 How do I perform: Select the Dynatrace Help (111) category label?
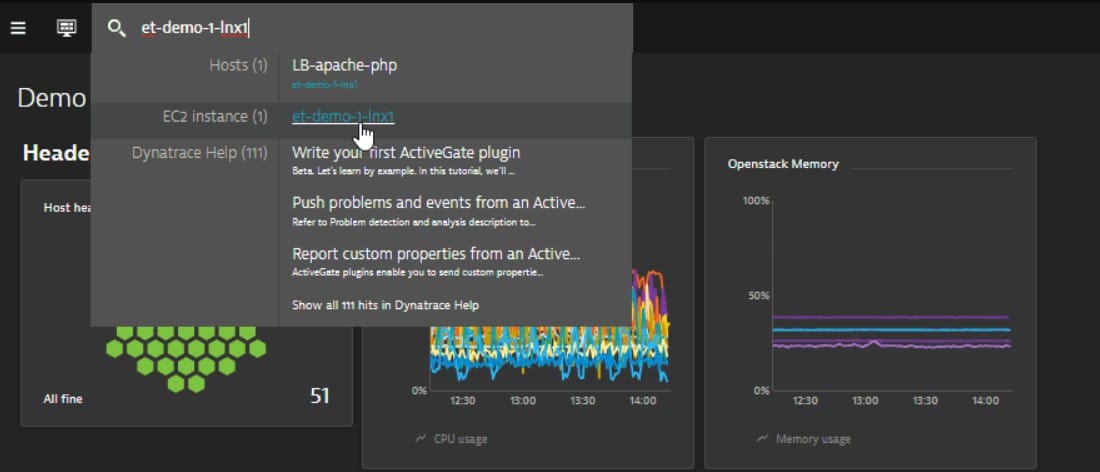[200, 152]
